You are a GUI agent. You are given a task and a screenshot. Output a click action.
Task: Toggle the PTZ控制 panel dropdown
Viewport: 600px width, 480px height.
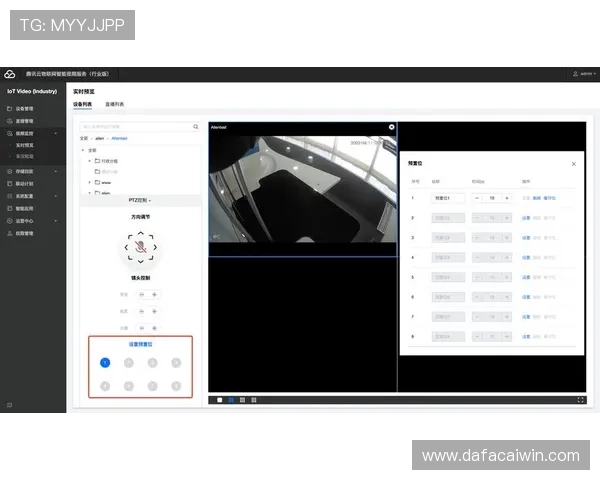tap(140, 200)
